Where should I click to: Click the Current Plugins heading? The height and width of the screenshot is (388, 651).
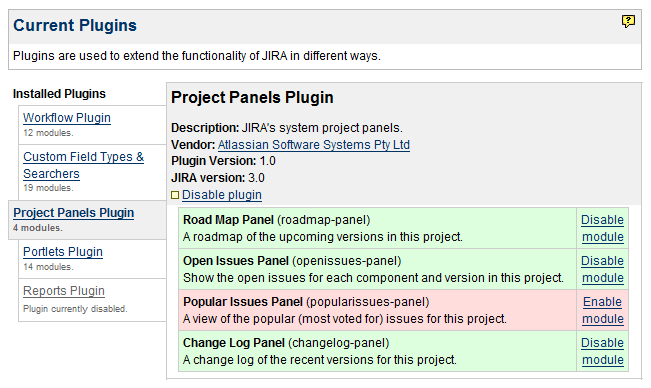click(x=75, y=25)
